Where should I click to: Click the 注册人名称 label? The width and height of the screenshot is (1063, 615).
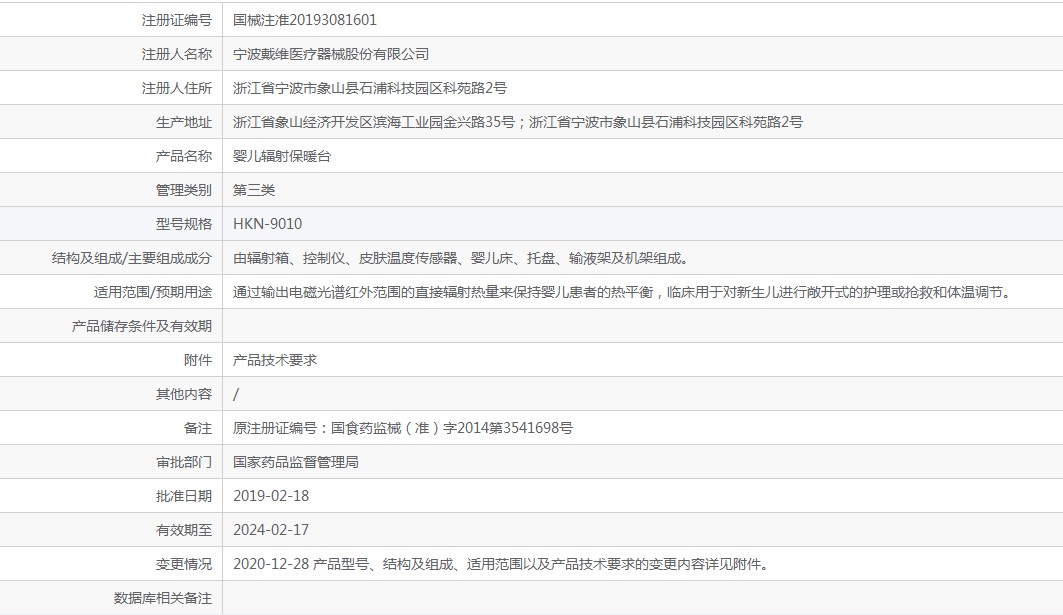point(176,54)
